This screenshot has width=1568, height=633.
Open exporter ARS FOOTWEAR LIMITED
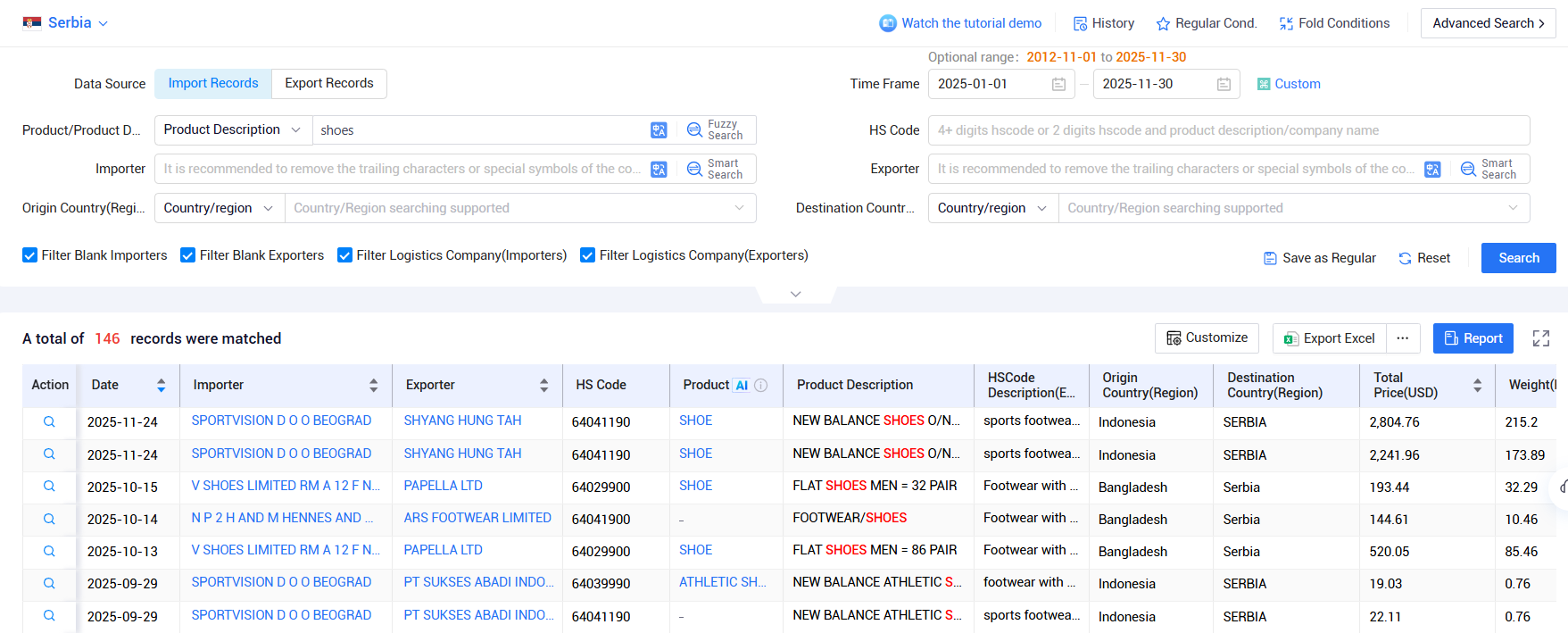(477, 518)
